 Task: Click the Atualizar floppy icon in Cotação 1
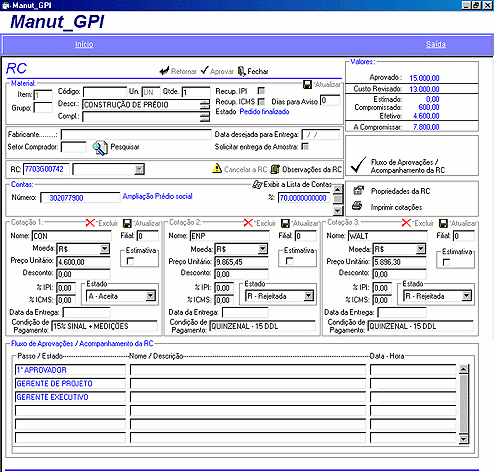[127, 223]
